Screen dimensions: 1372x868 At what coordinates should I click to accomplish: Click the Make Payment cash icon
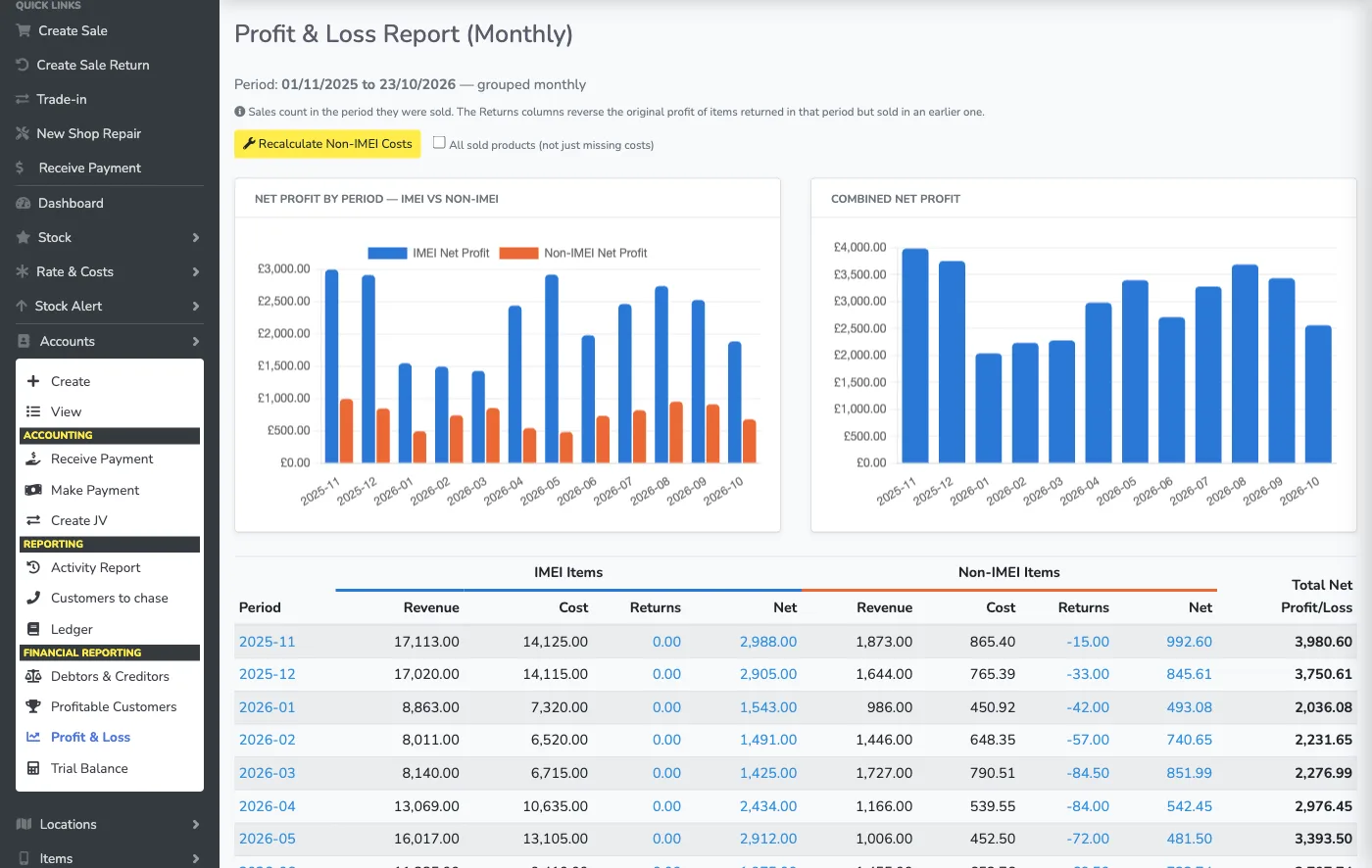tap(33, 490)
